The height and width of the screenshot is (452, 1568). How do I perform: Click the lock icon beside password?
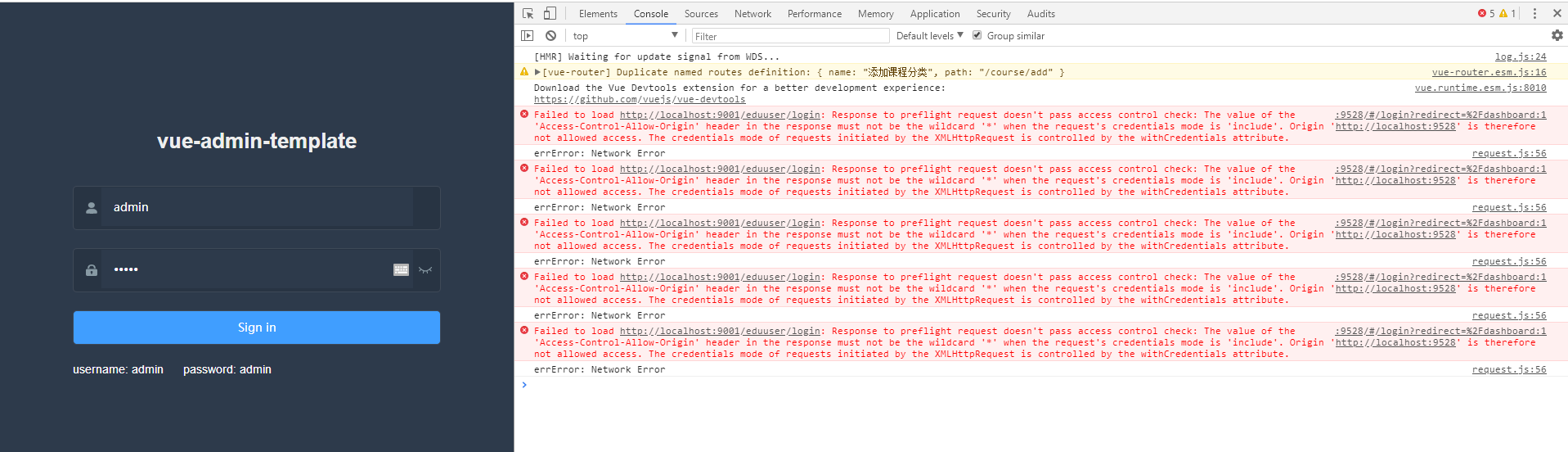92,270
